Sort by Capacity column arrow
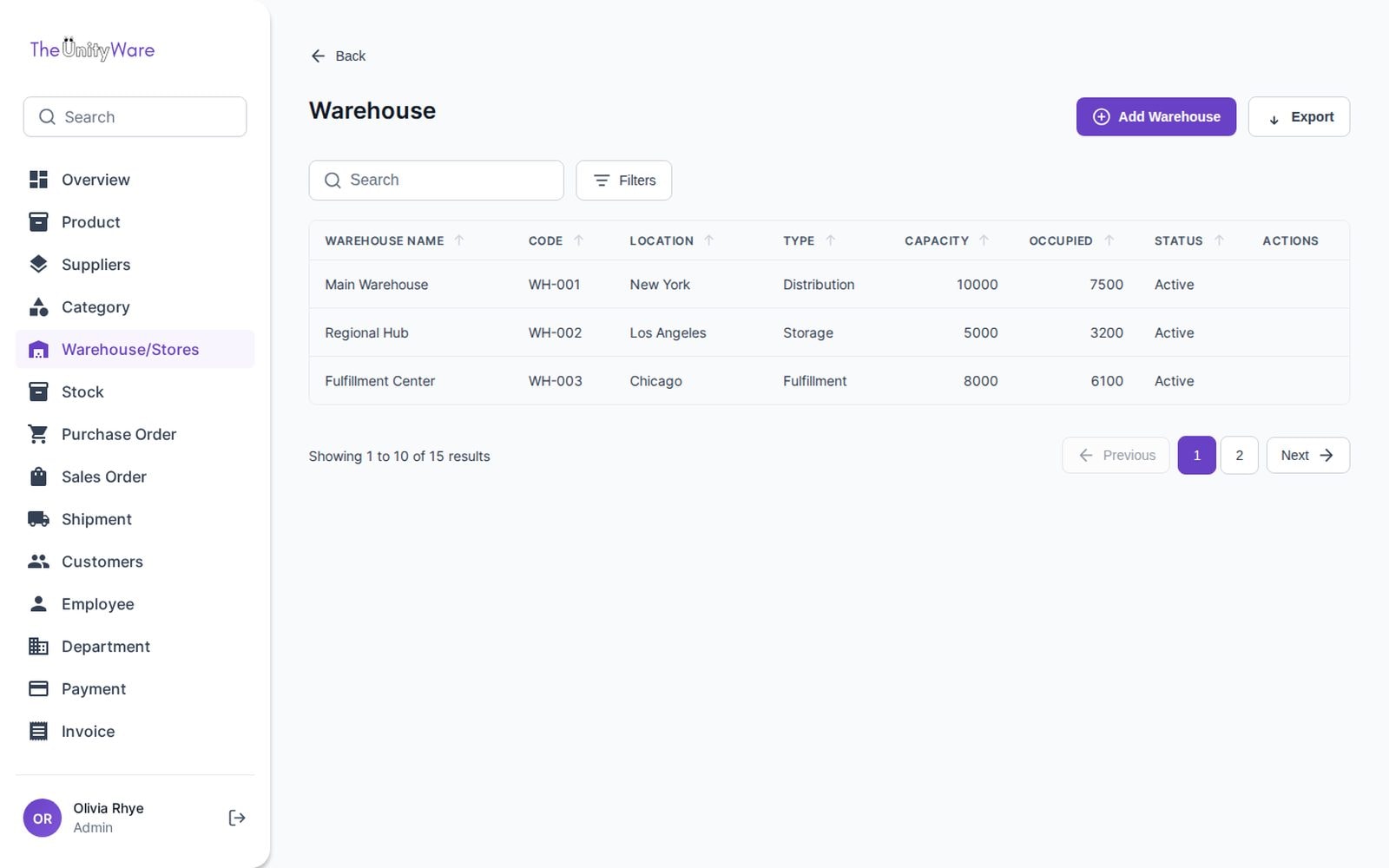 point(984,240)
